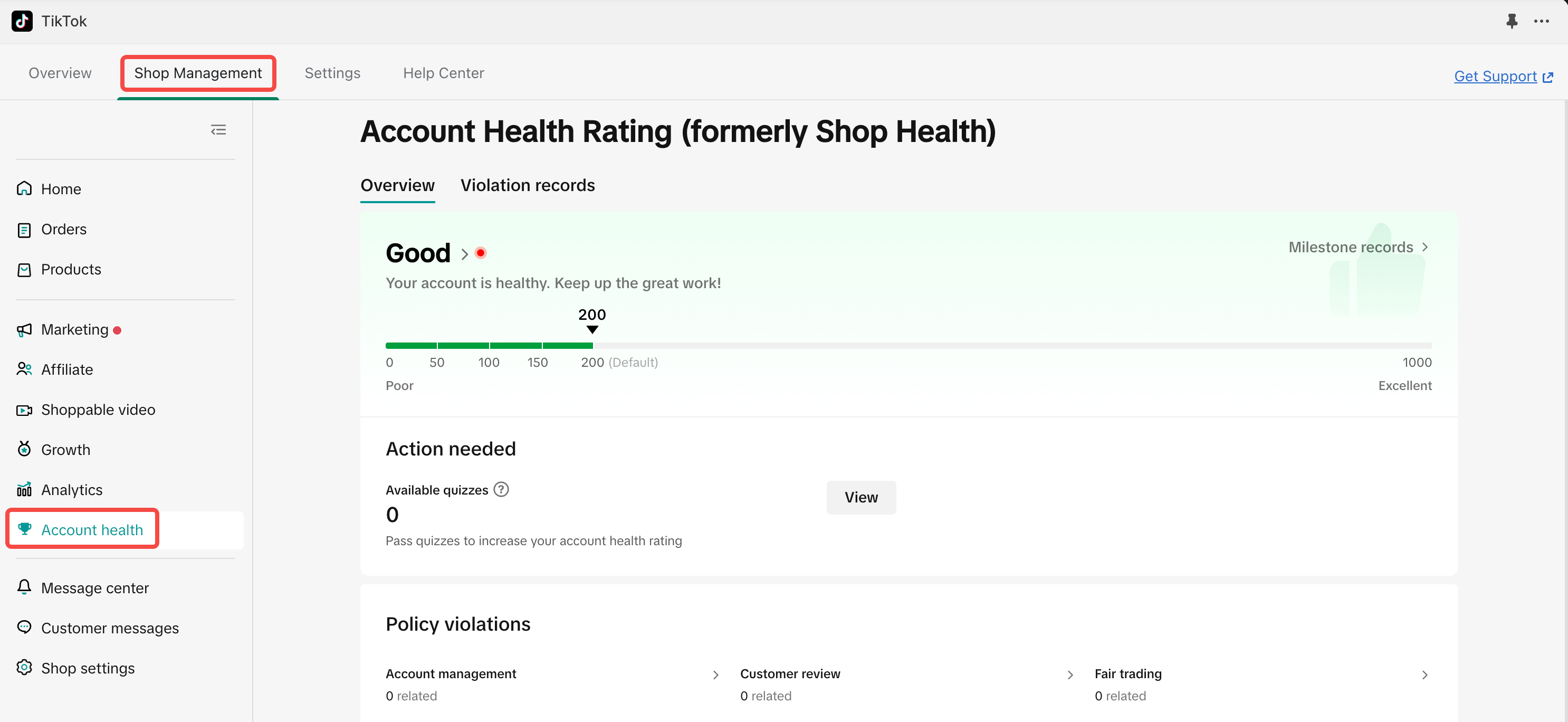Collapse the sidebar with the menu-fold icon

click(218, 130)
